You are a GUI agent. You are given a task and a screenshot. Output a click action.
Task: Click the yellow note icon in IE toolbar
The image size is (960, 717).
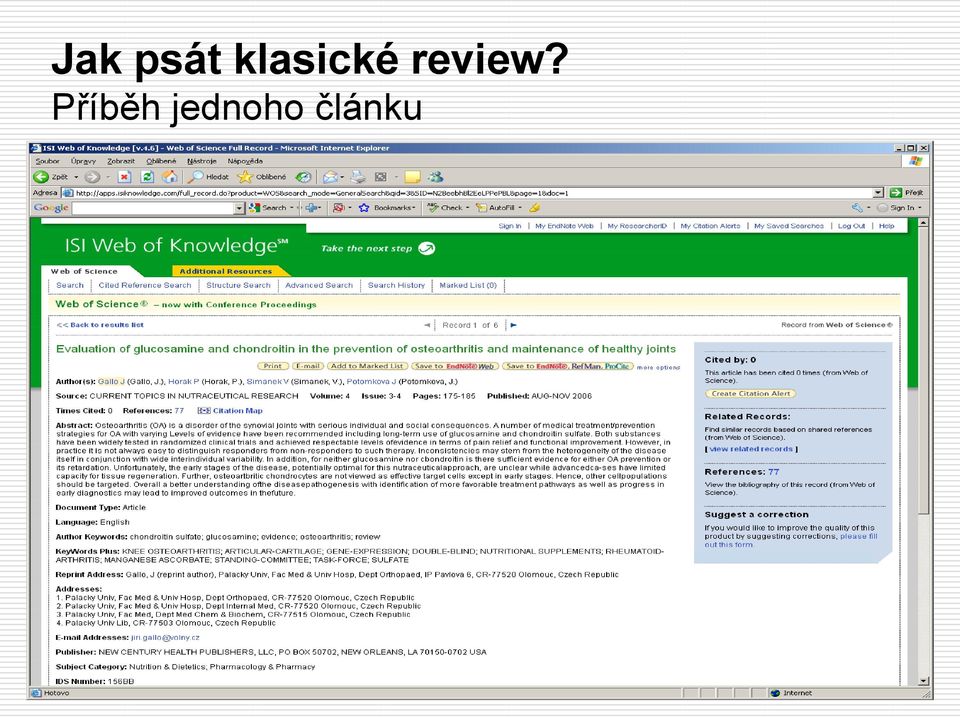(413, 177)
